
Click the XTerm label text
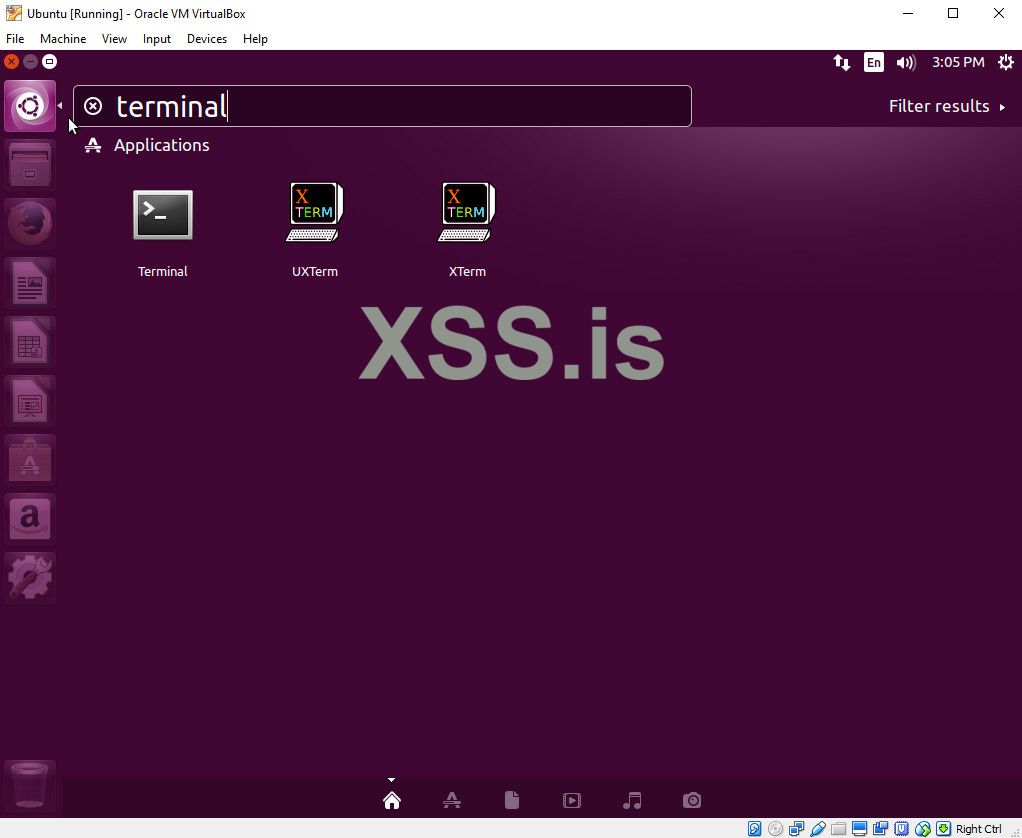(x=467, y=272)
